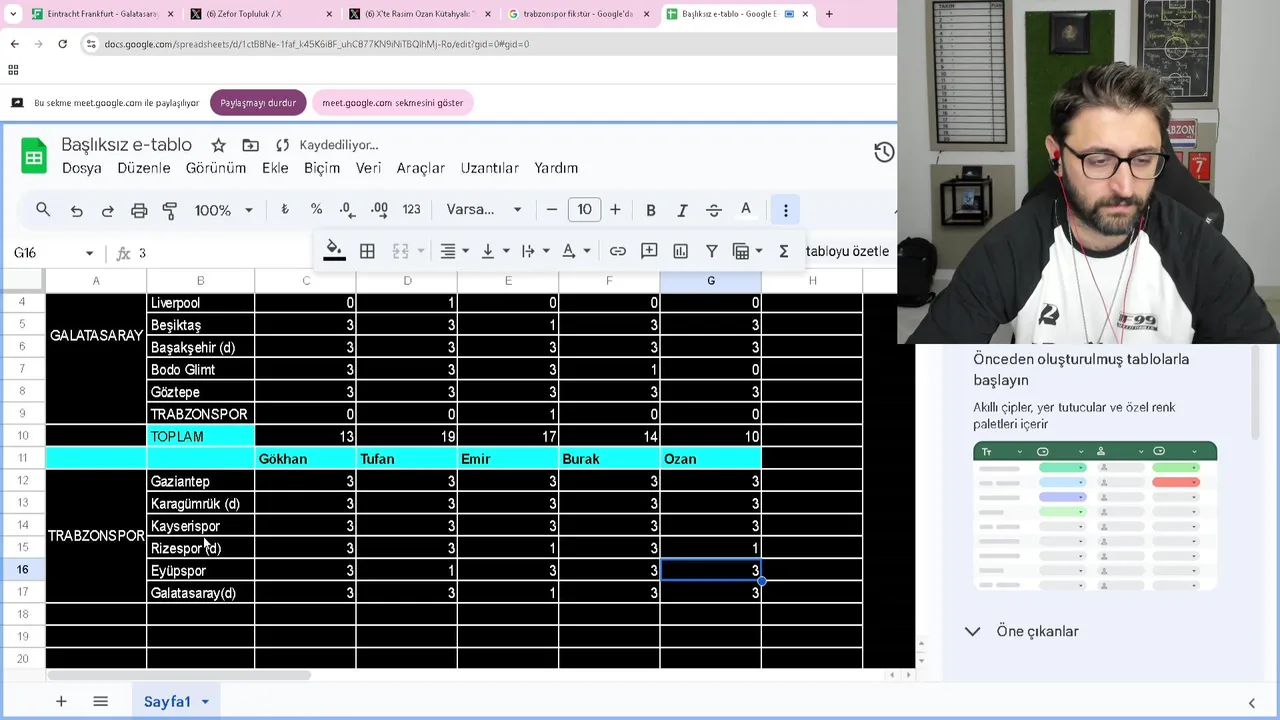Toggle italic formatting
Viewport: 1280px width, 720px height.
[x=682, y=210]
